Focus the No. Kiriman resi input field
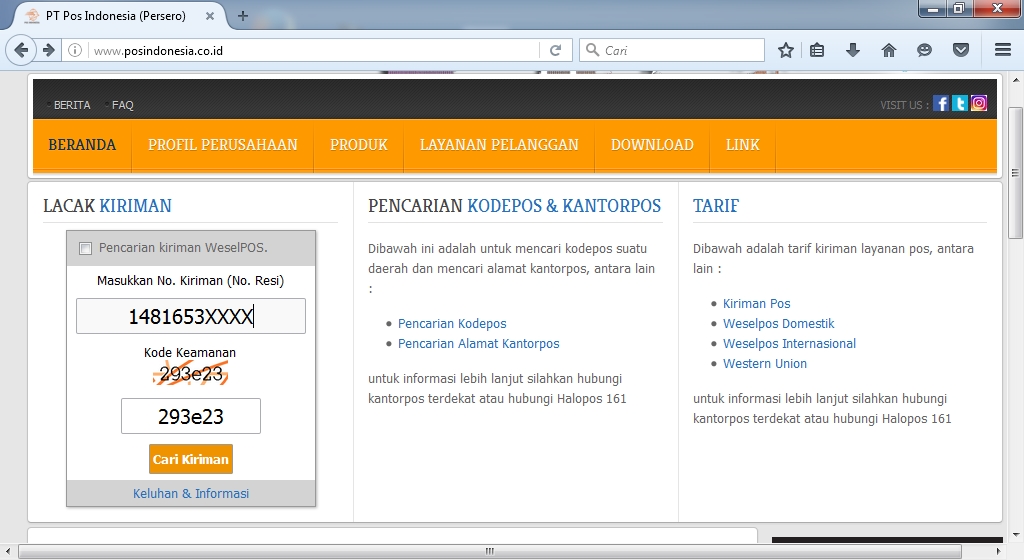Viewport: 1024px width, 560px height. [x=191, y=316]
